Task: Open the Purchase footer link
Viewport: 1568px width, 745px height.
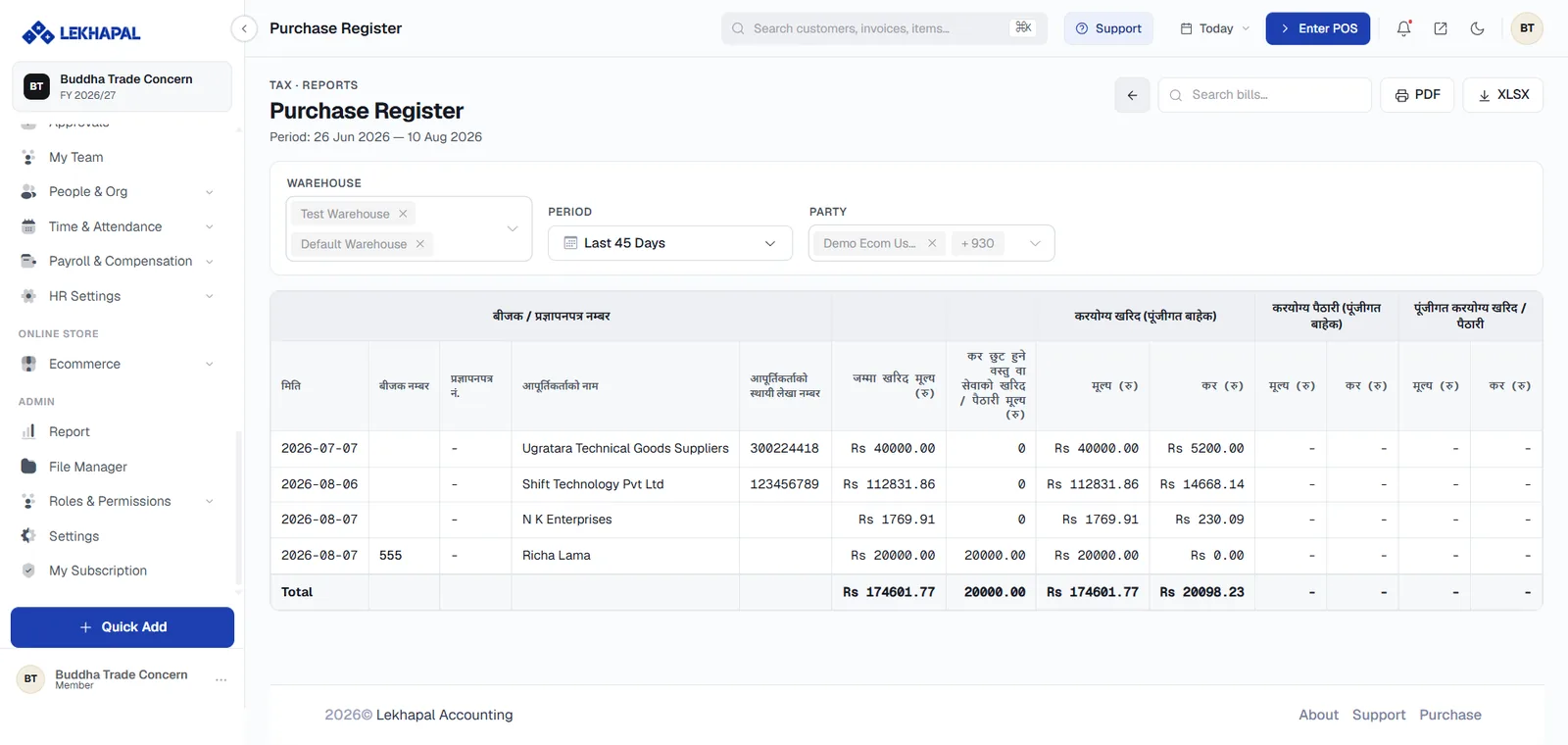Action: point(1450,715)
